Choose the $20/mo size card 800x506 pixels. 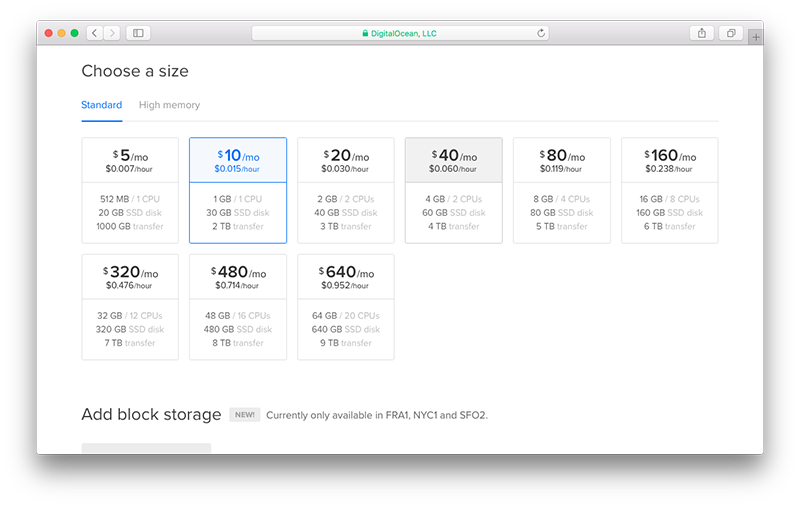tap(346, 190)
